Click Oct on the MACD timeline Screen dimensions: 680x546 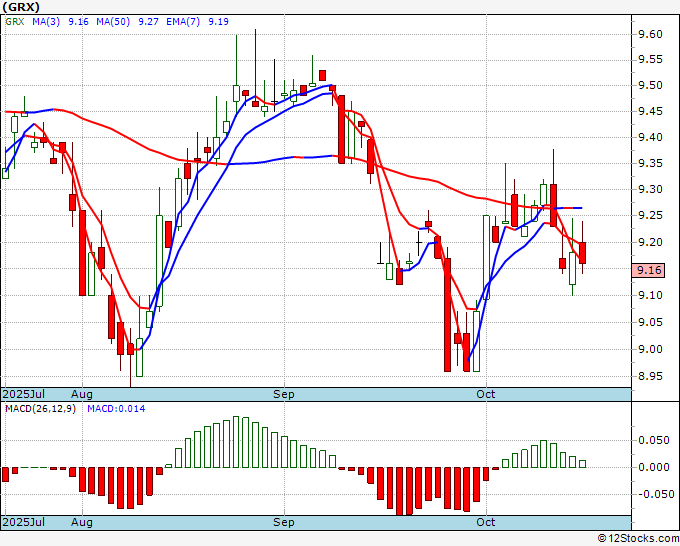[x=486, y=522]
